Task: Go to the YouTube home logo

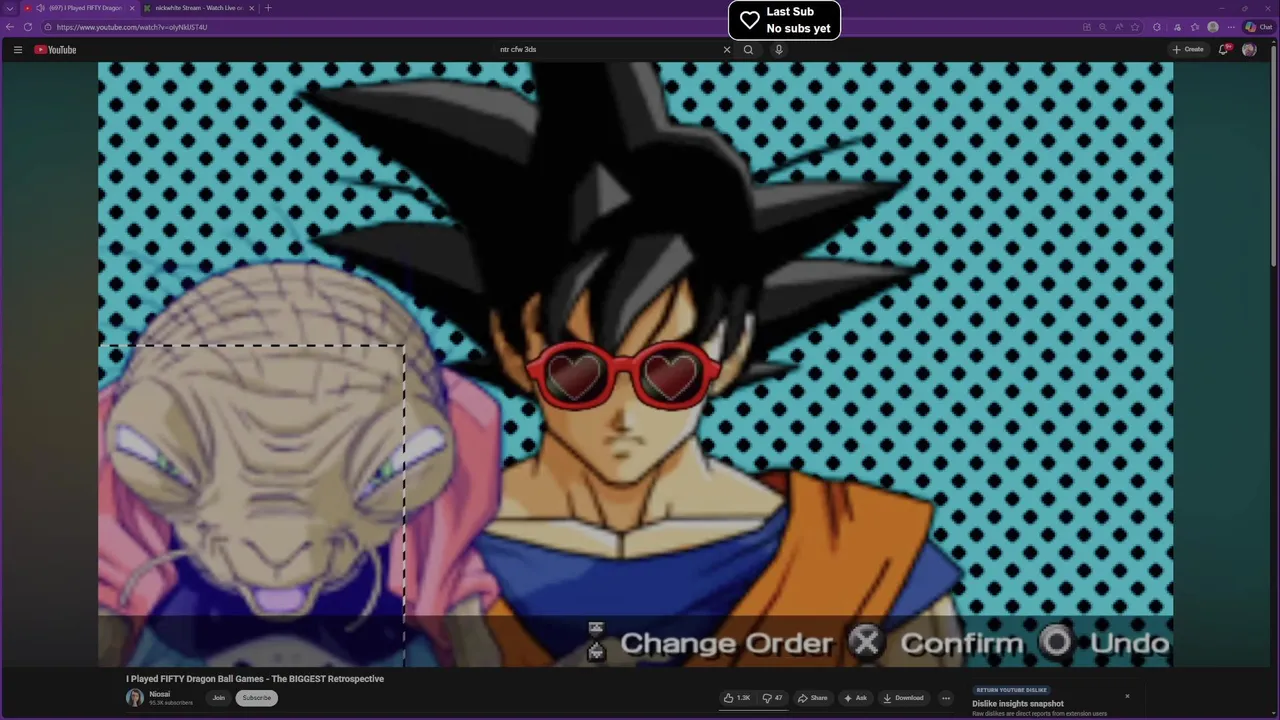Action: tap(55, 49)
